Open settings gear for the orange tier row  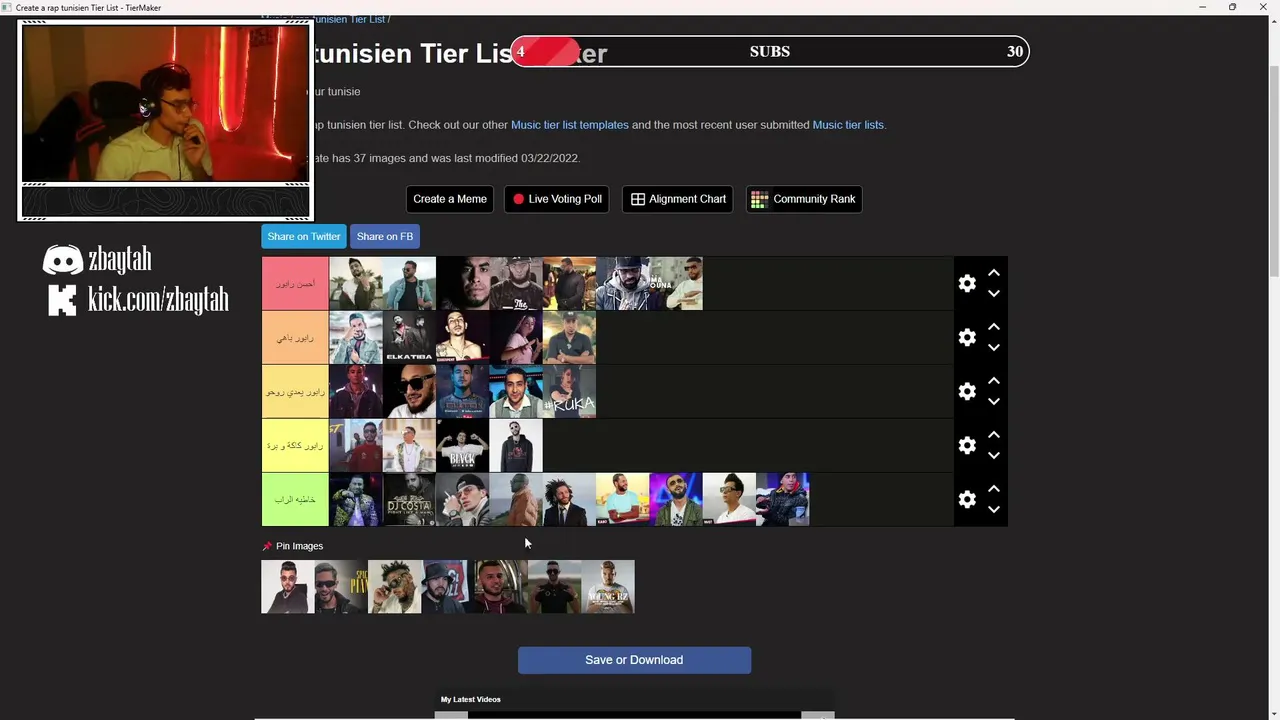pyautogui.click(x=967, y=338)
